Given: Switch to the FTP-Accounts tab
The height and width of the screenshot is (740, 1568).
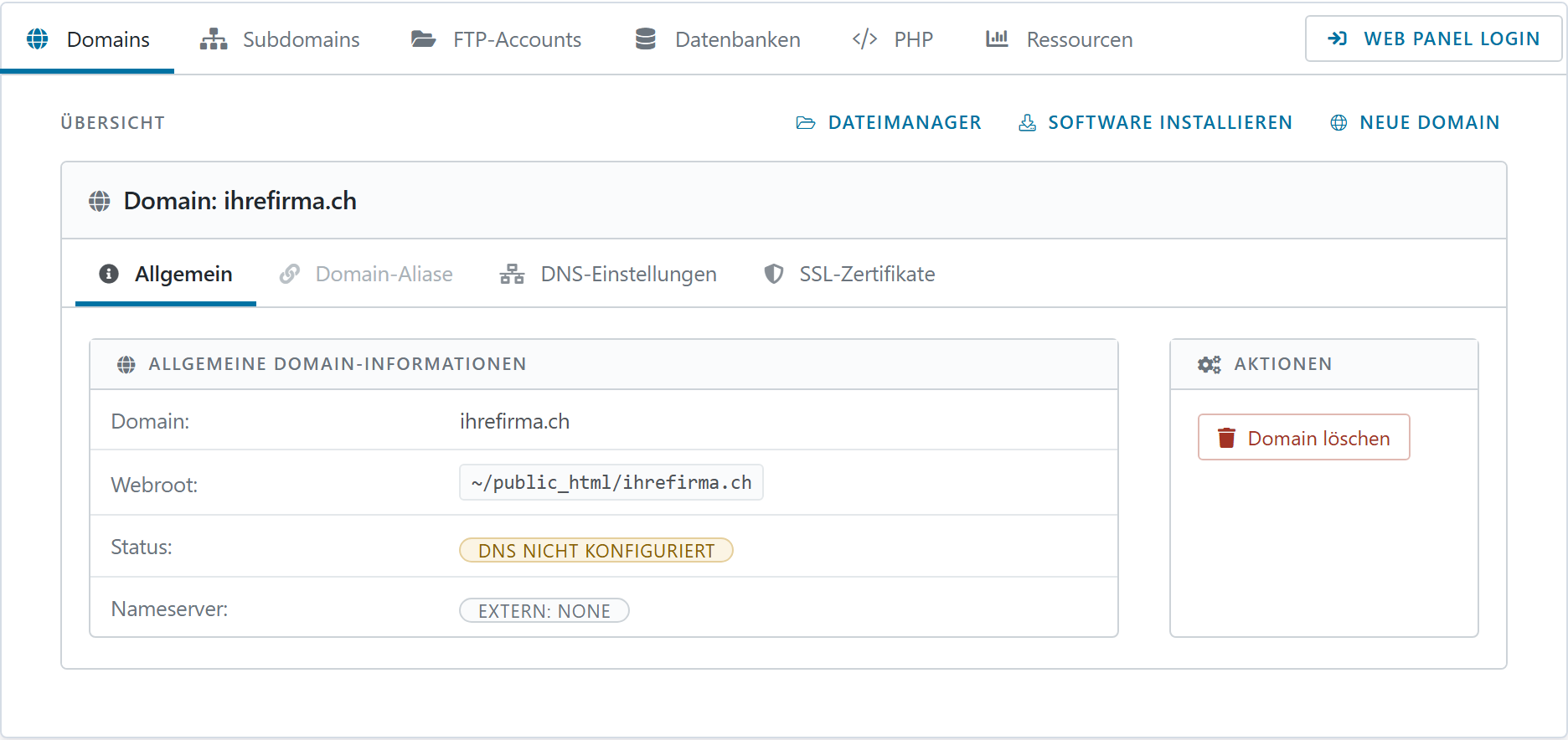Looking at the screenshot, I should [496, 39].
